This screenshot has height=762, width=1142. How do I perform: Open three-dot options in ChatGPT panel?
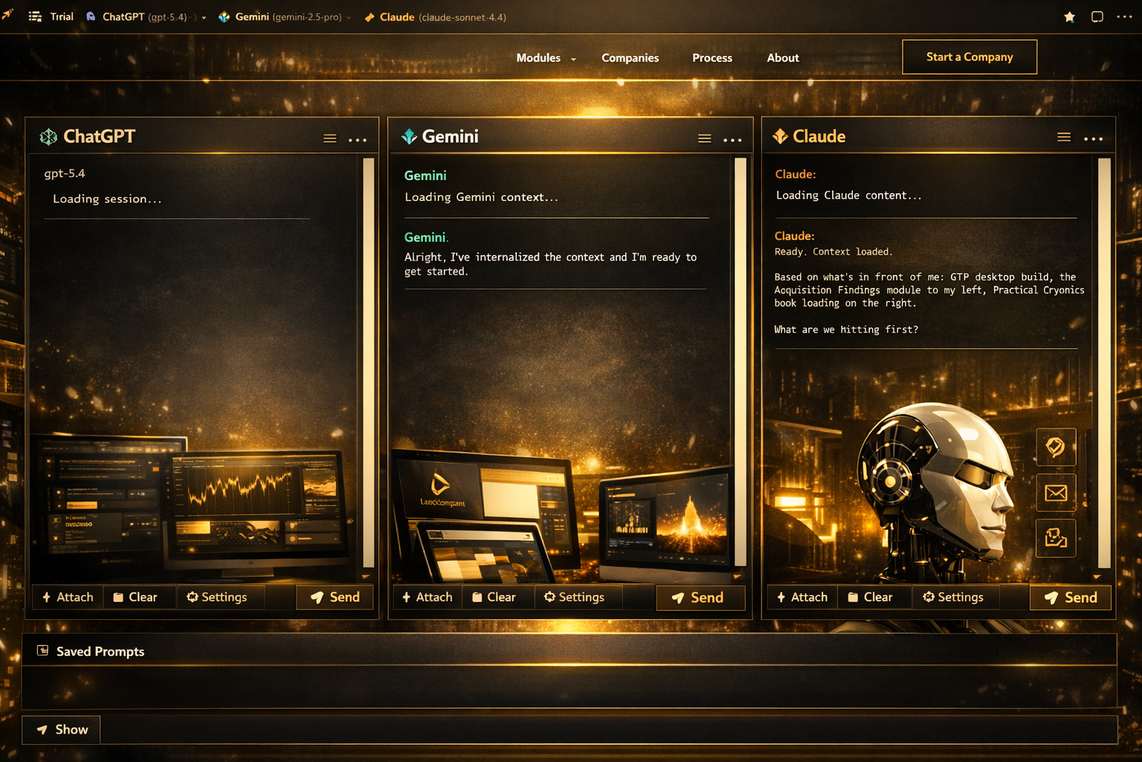(358, 139)
